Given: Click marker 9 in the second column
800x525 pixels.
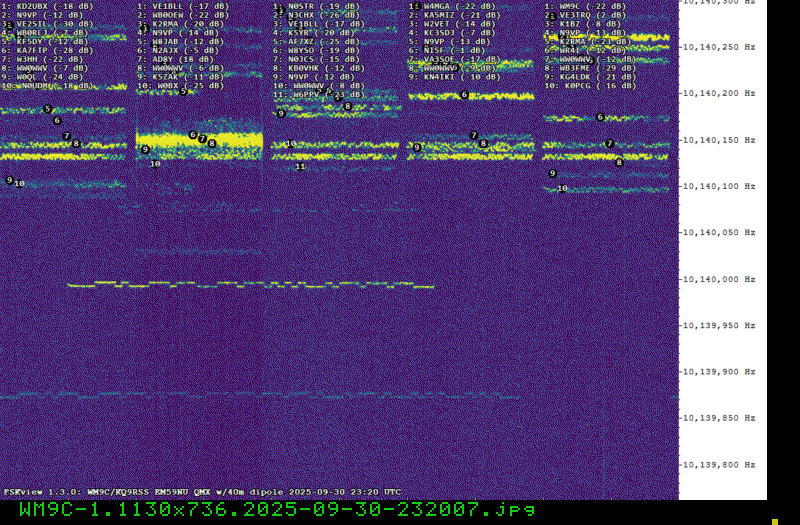Looking at the screenshot, I should click(x=145, y=150).
